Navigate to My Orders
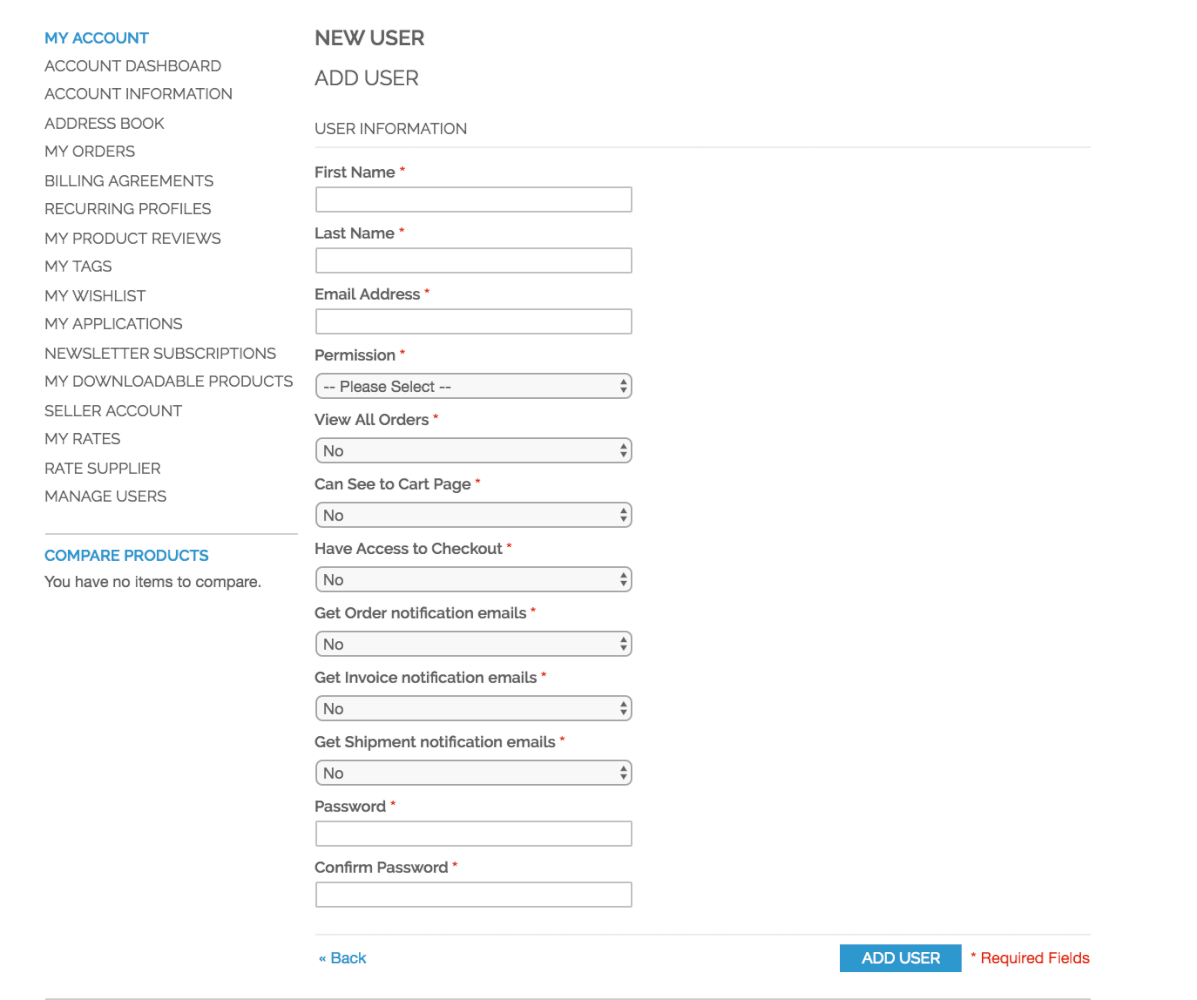 [x=90, y=152]
